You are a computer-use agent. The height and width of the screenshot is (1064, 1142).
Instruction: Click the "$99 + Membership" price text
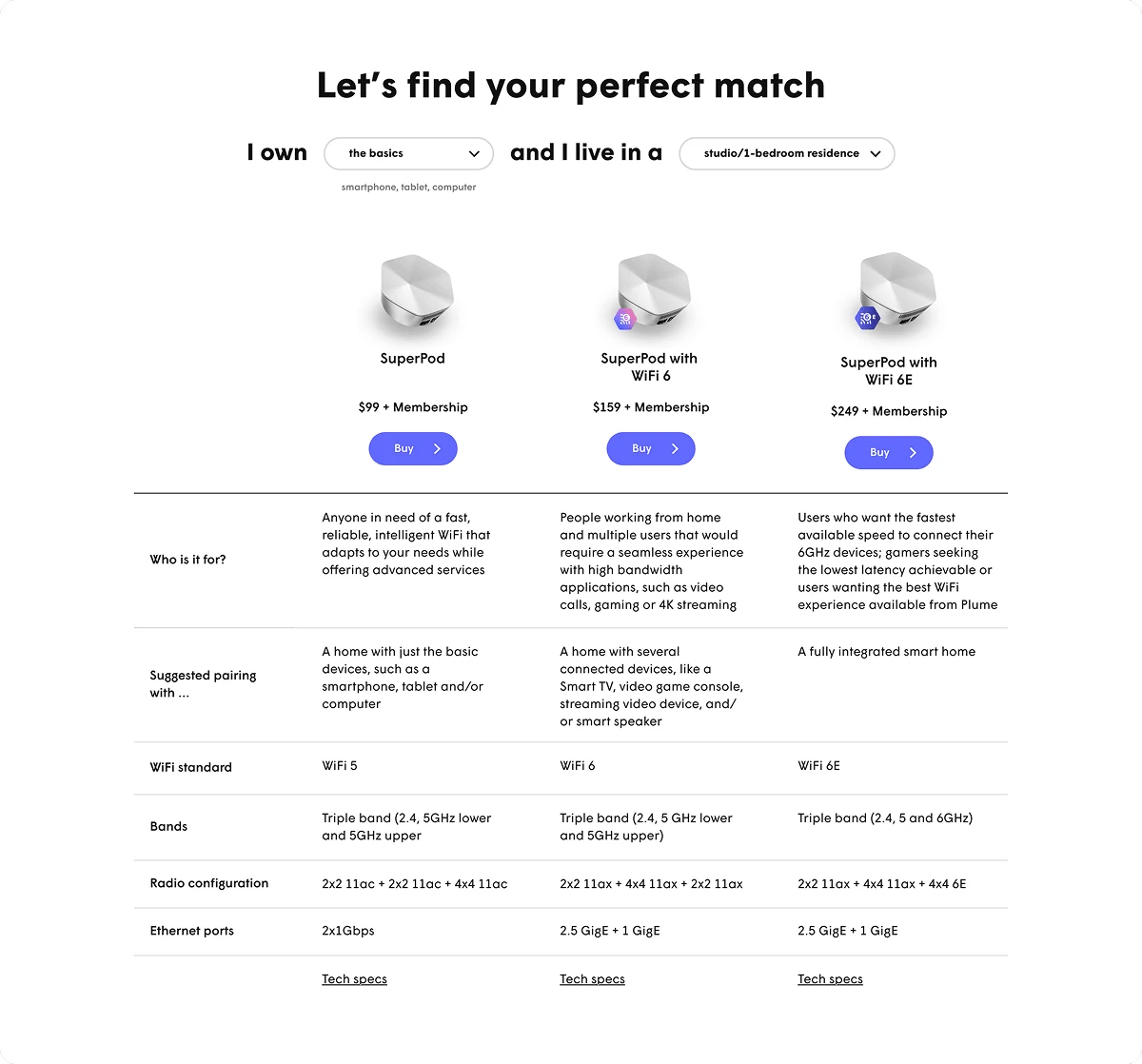point(413,407)
